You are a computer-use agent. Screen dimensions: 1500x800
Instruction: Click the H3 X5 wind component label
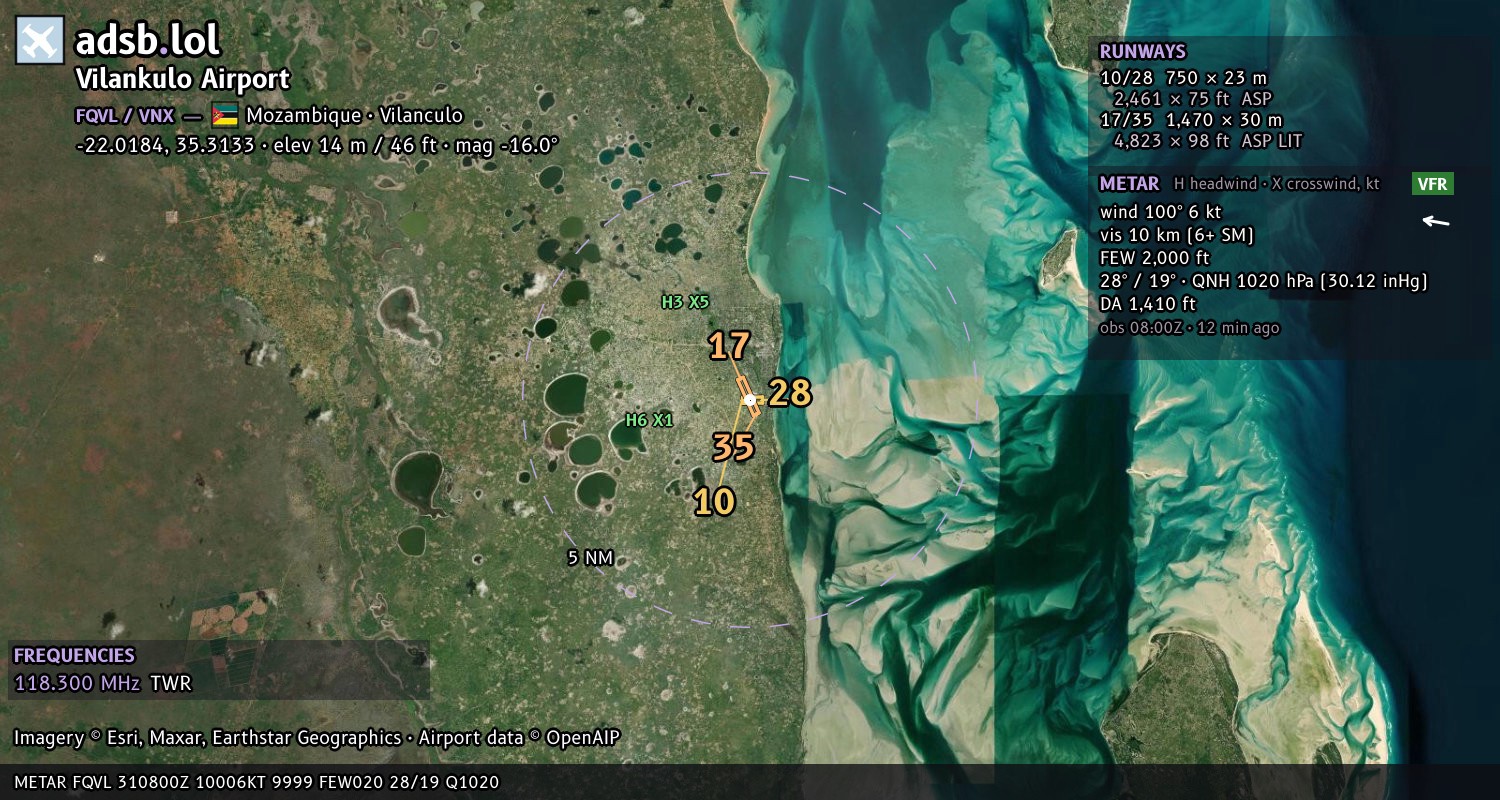click(x=685, y=301)
